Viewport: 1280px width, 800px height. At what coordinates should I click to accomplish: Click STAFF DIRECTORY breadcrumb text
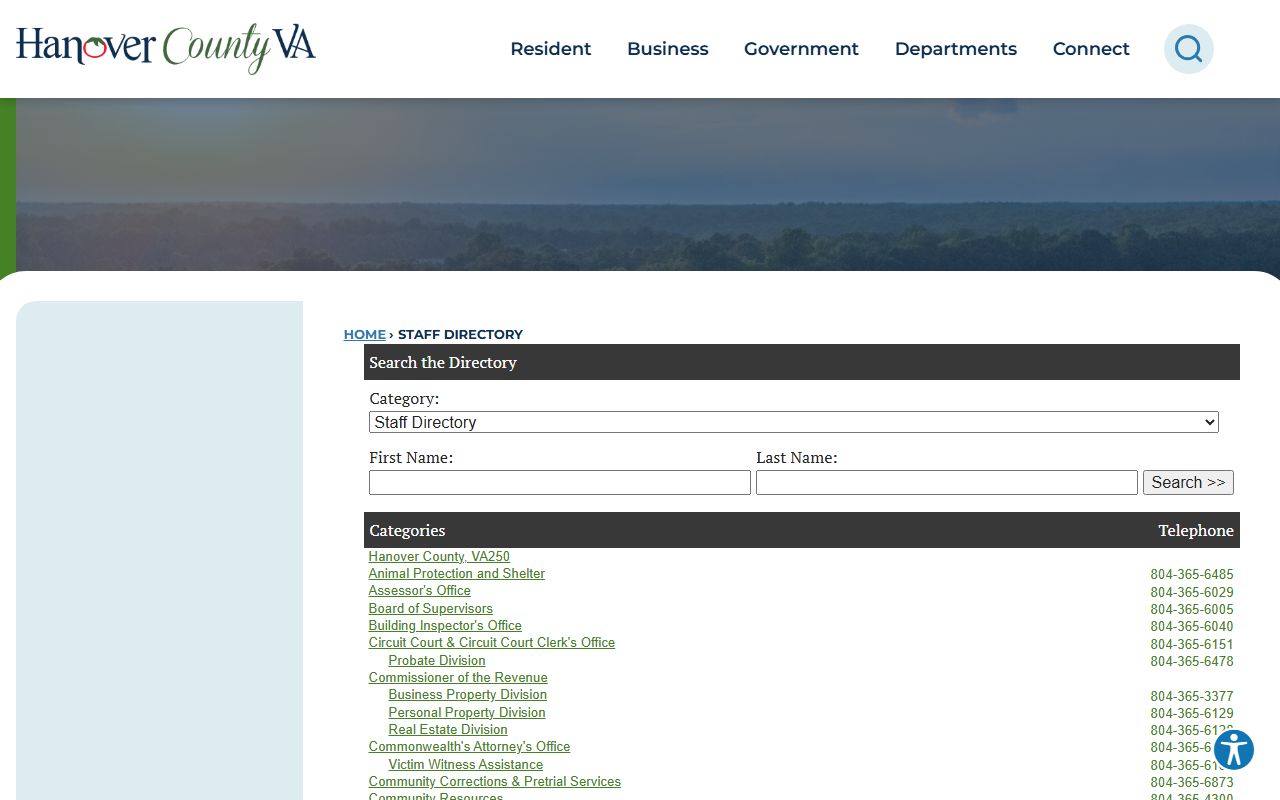[460, 334]
